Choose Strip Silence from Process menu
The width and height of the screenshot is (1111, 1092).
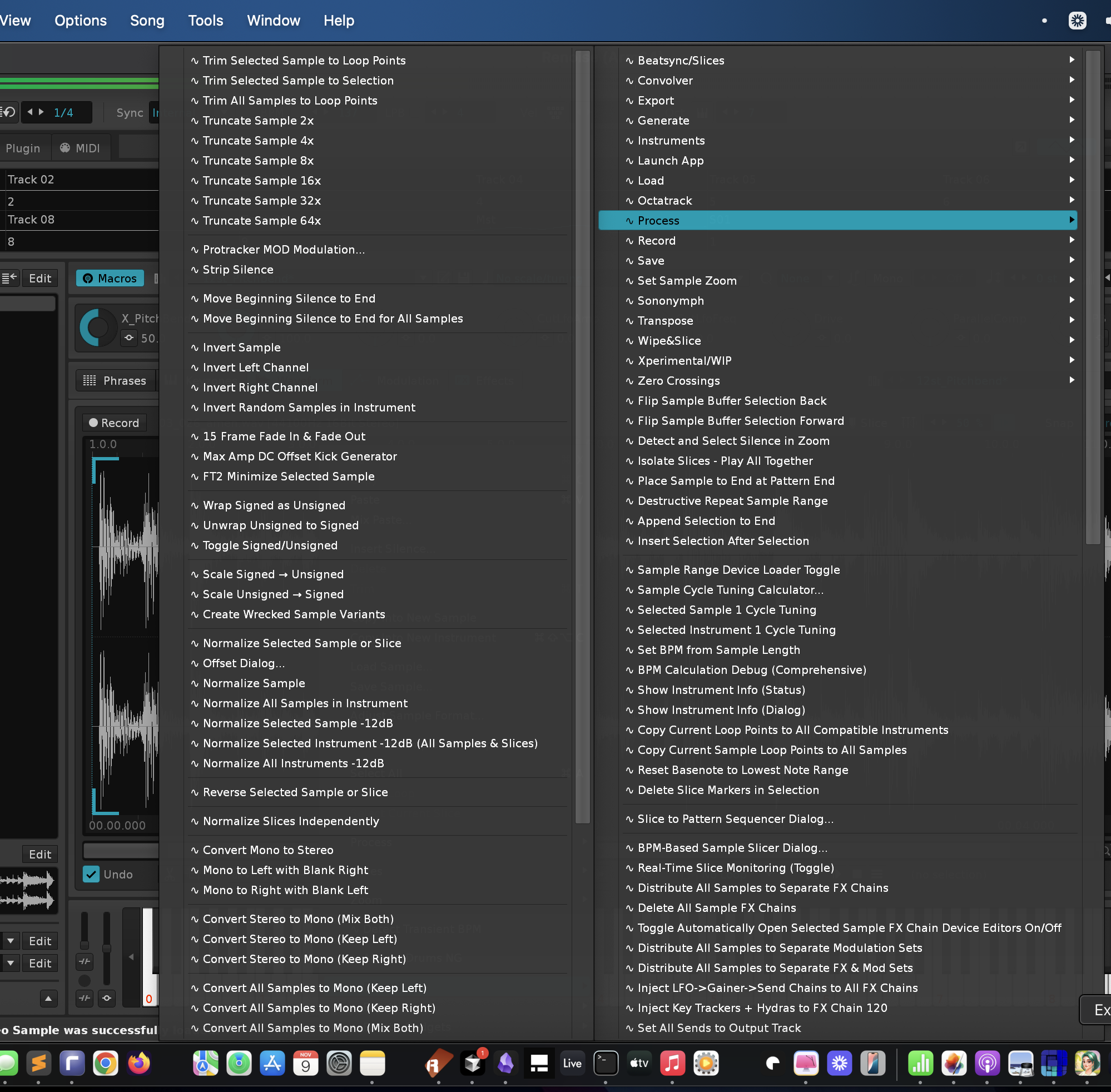coord(237,270)
